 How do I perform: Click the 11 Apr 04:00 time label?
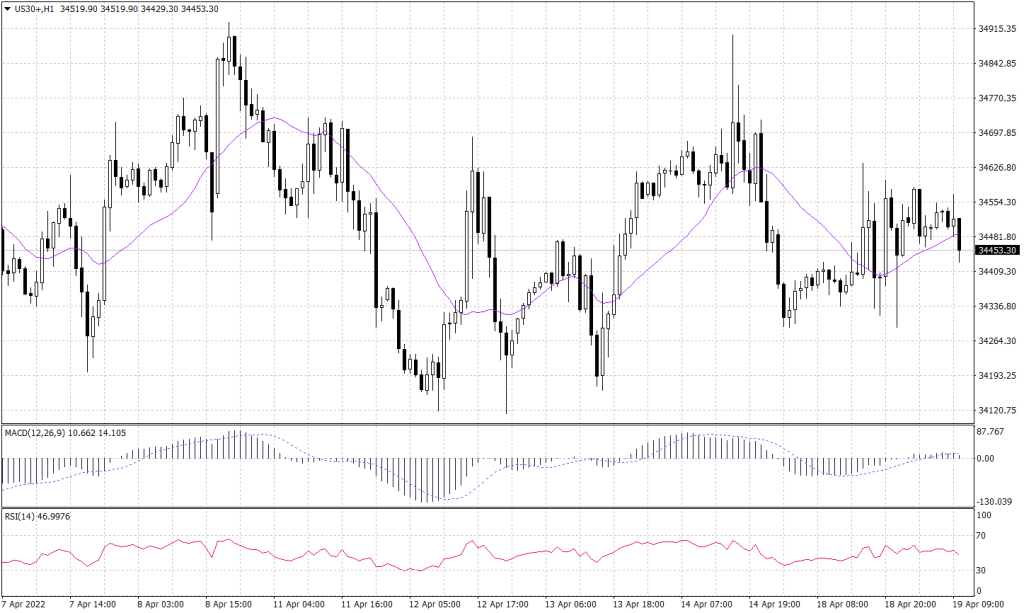(298, 605)
